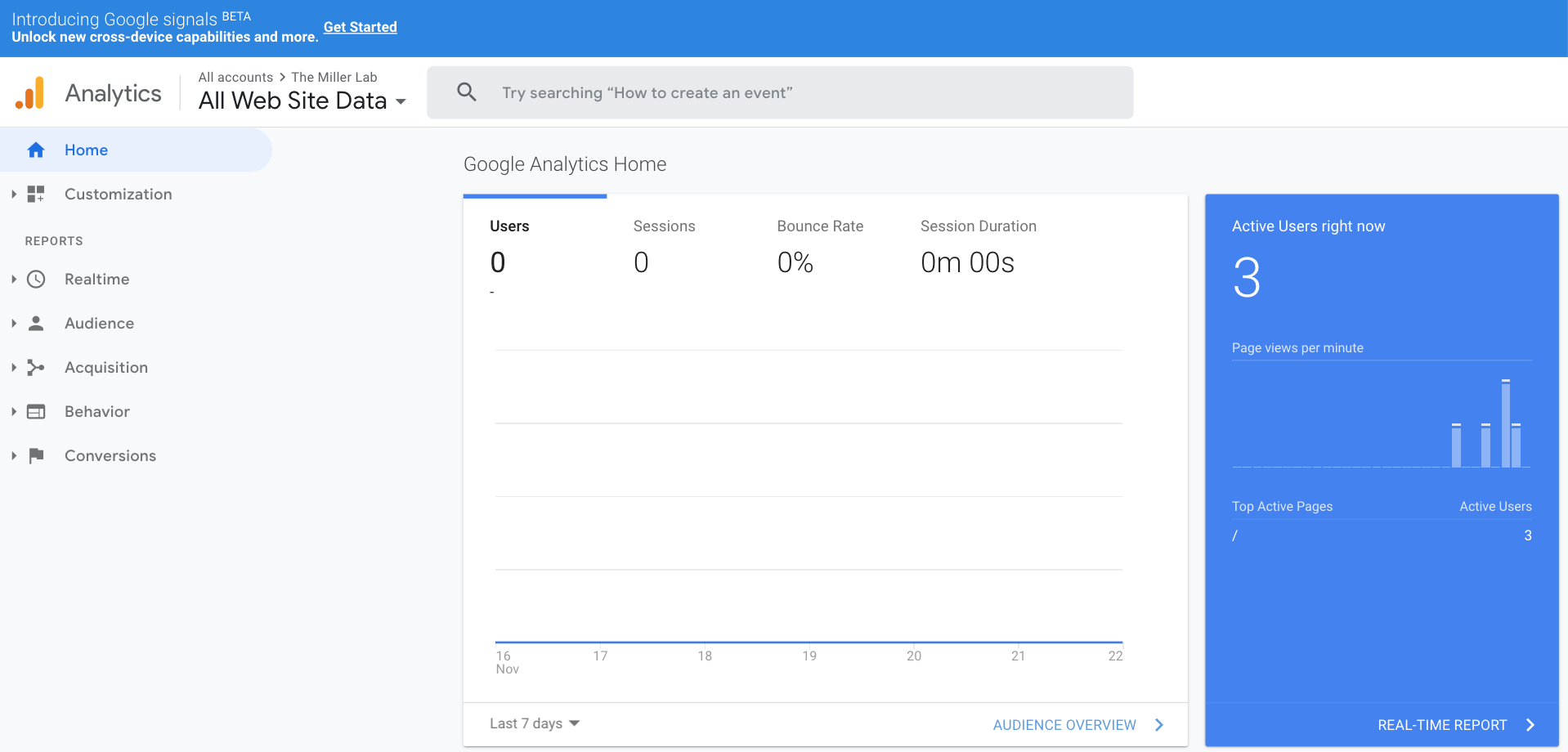Click the Get Started link
The width and height of the screenshot is (1568, 752).
coord(360,27)
